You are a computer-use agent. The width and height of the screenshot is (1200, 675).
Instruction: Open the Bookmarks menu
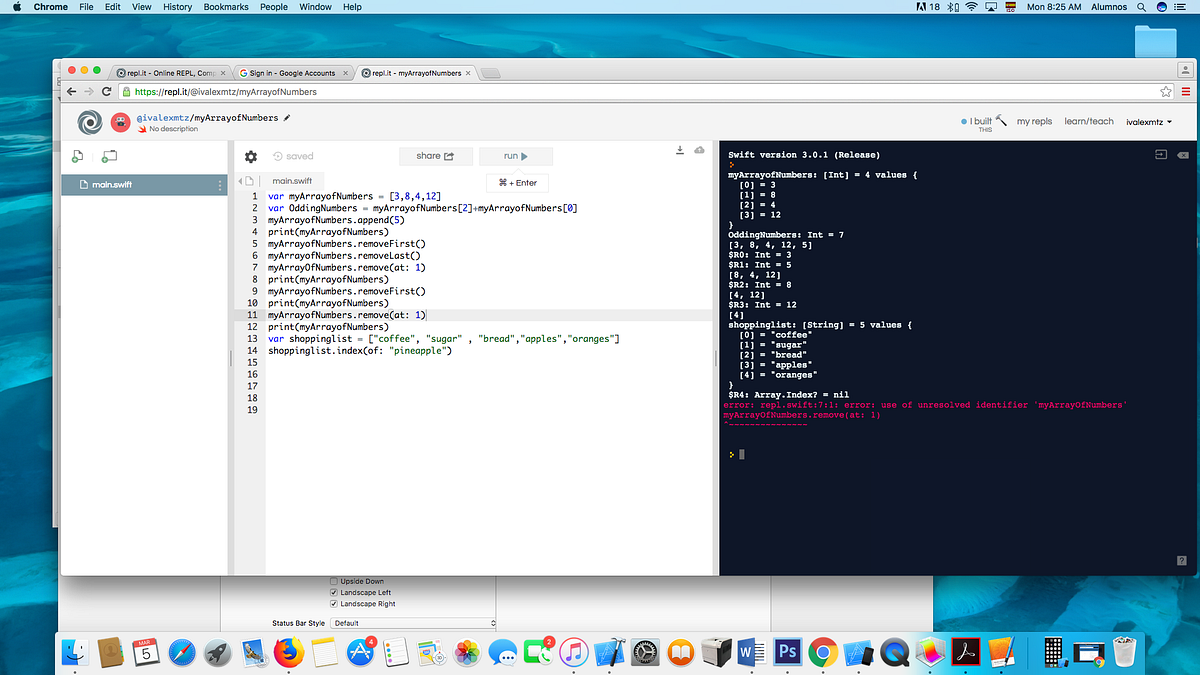point(226,7)
